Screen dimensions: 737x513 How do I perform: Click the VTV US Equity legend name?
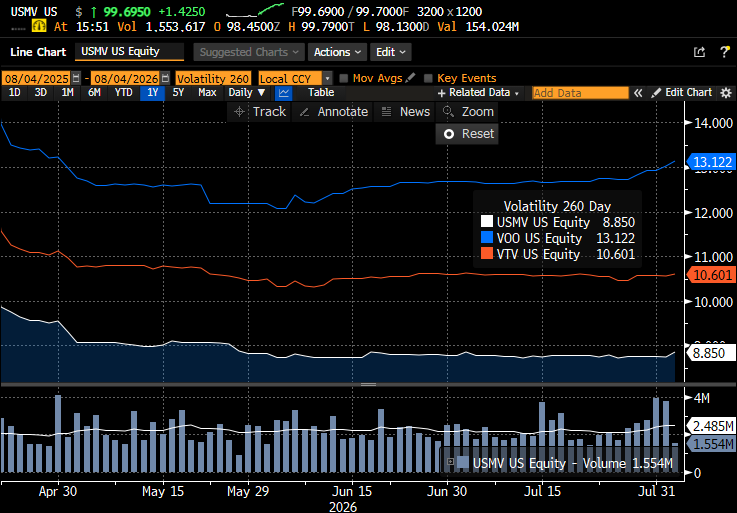538,254
